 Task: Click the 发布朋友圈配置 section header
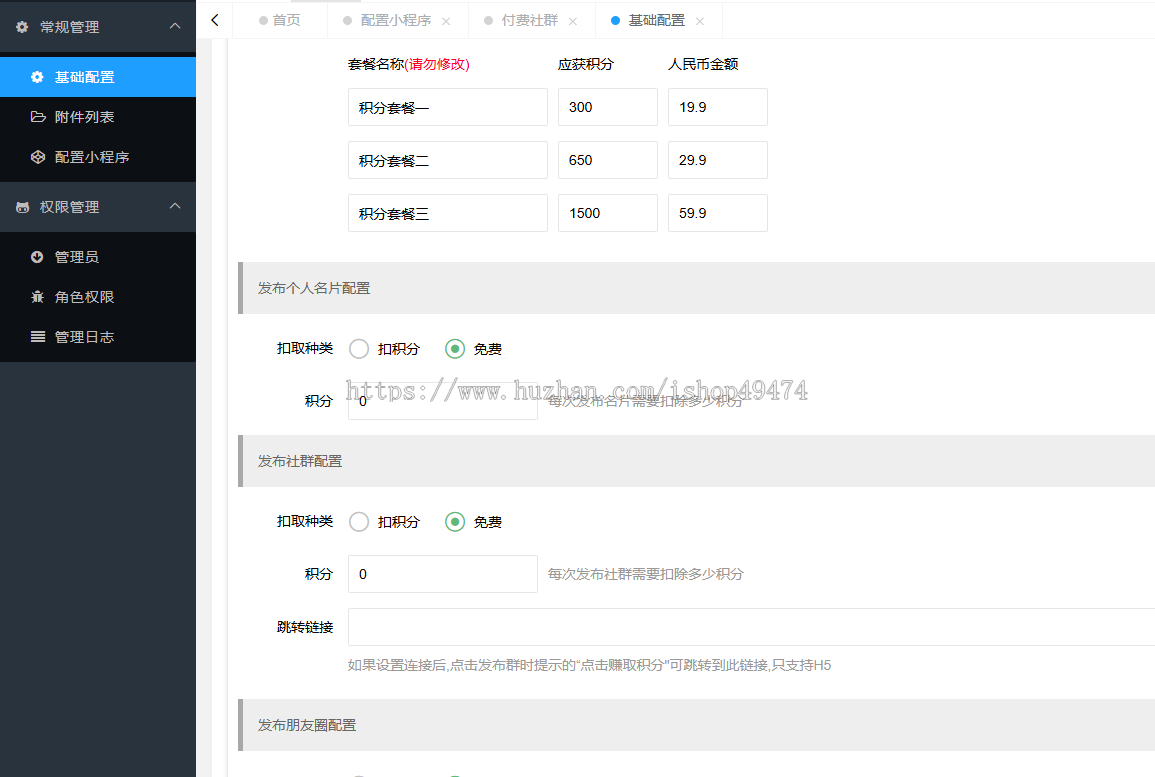697,725
